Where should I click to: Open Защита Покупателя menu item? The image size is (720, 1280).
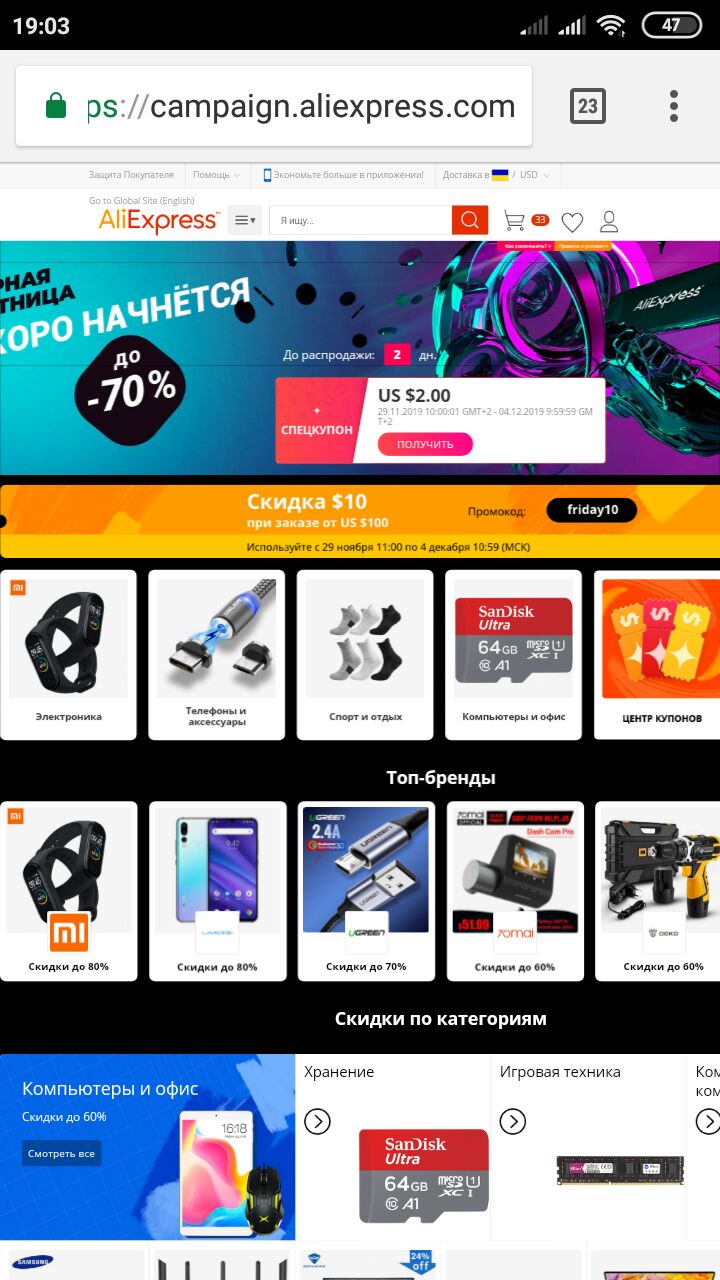click(x=131, y=175)
